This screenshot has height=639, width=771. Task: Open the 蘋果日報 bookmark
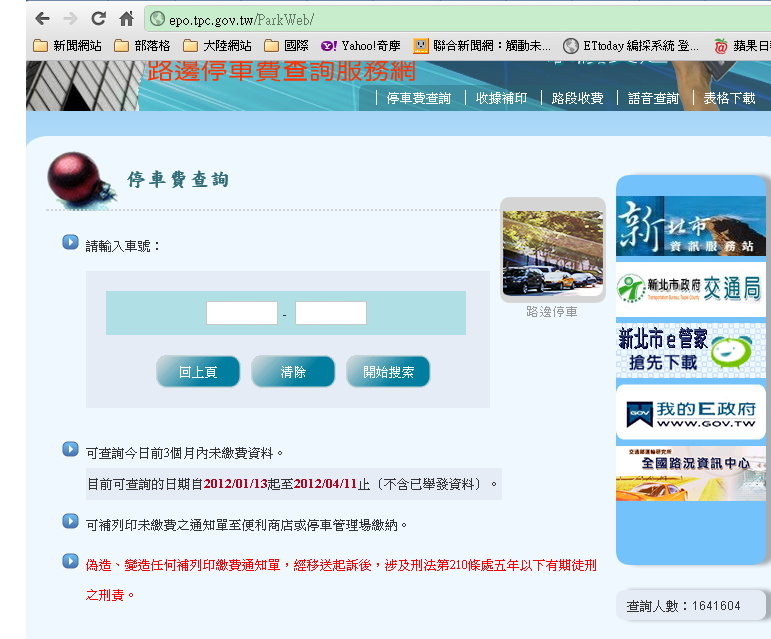pyautogui.click(x=742, y=46)
